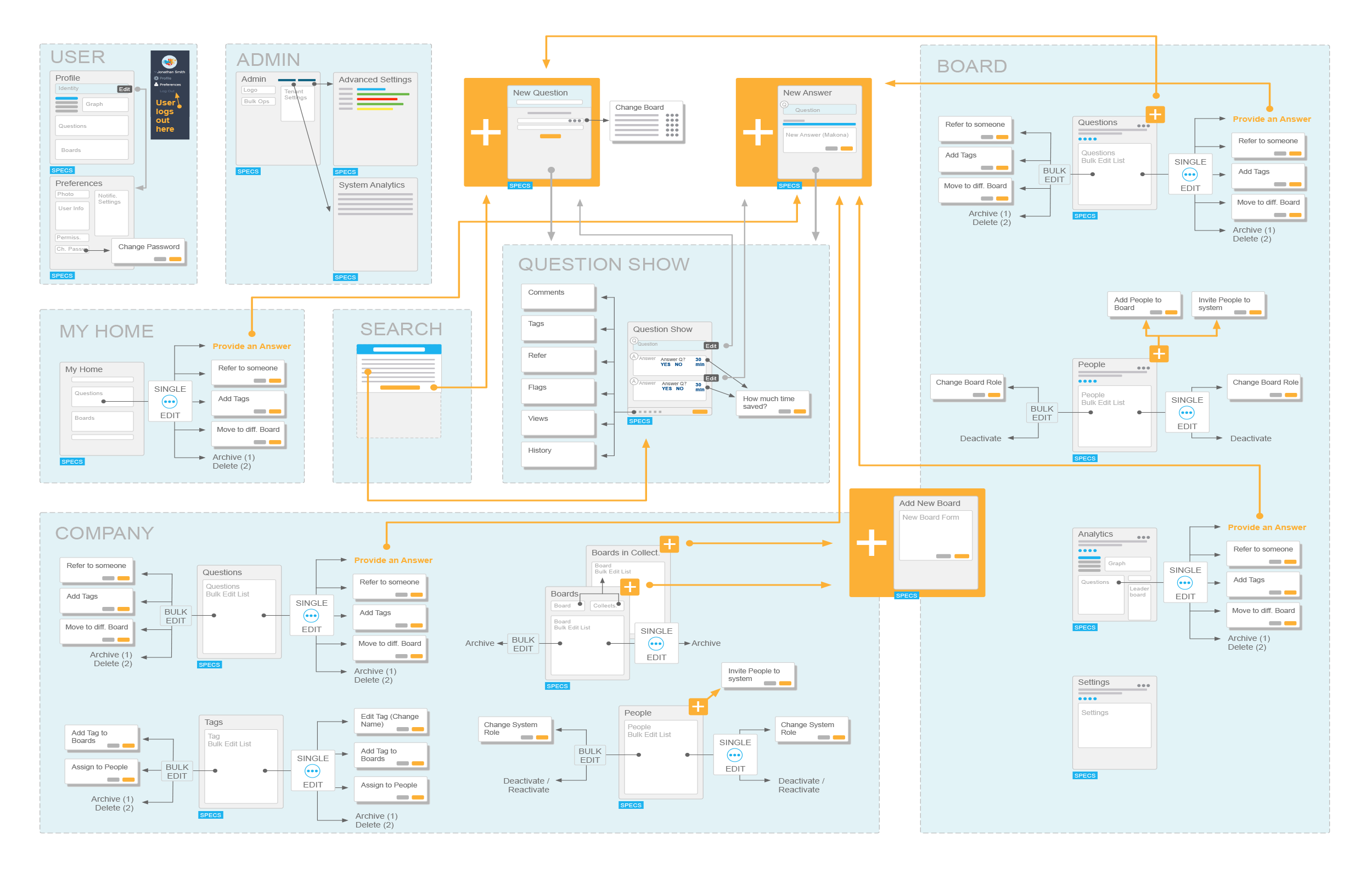Select NO in the first Answer Q? row
Screen dimensions: 1372x878
click(x=678, y=365)
